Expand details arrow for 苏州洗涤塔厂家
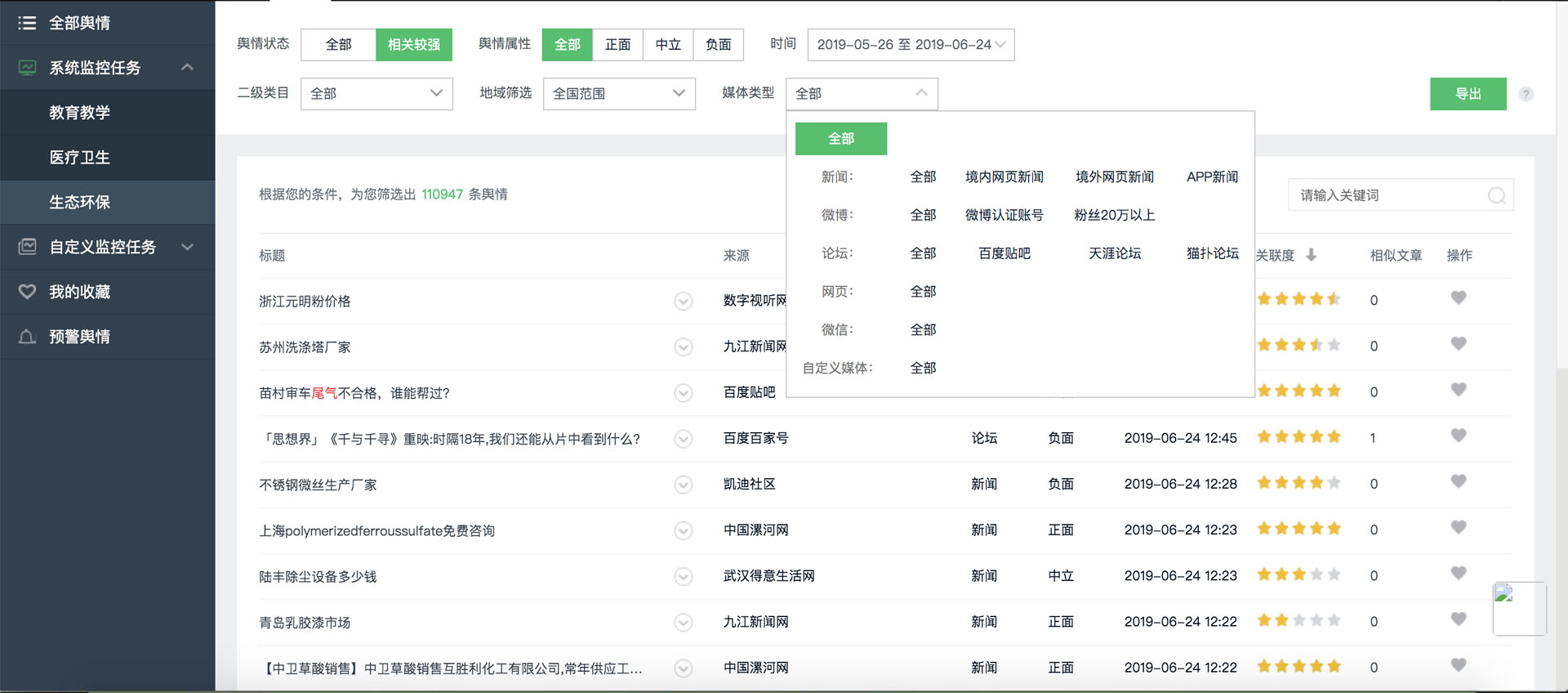The image size is (1568, 693). [x=683, y=347]
